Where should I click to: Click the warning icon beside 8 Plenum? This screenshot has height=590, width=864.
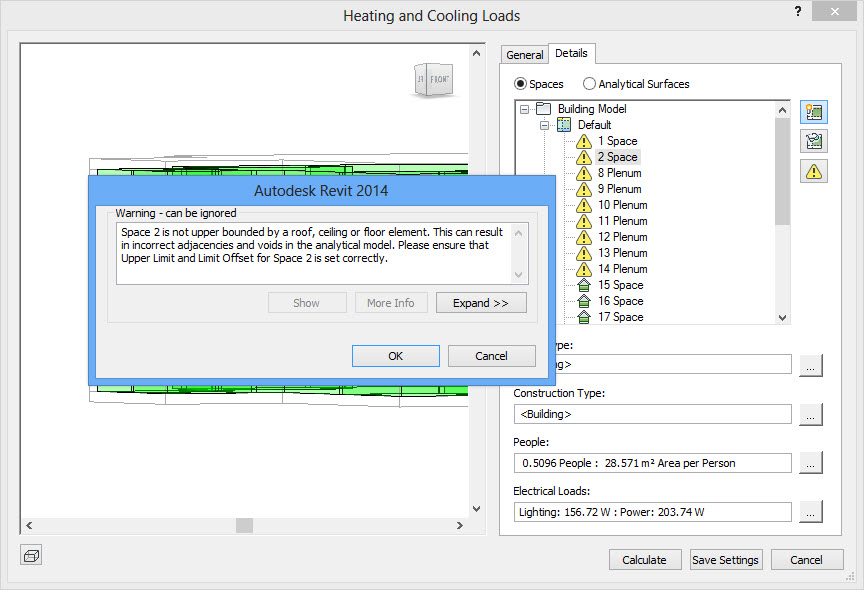coord(584,174)
